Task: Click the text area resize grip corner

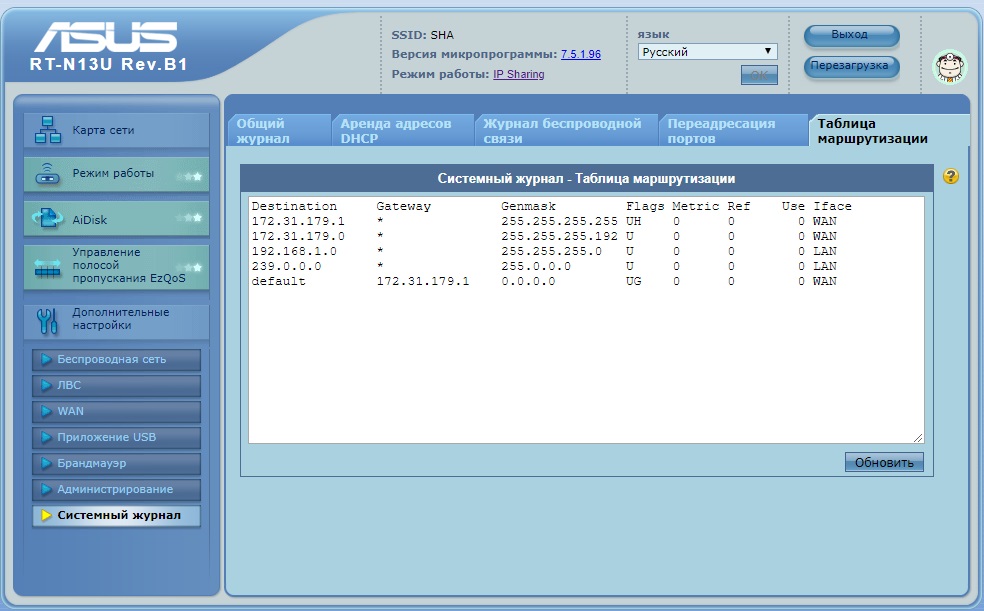Action: (x=918, y=438)
